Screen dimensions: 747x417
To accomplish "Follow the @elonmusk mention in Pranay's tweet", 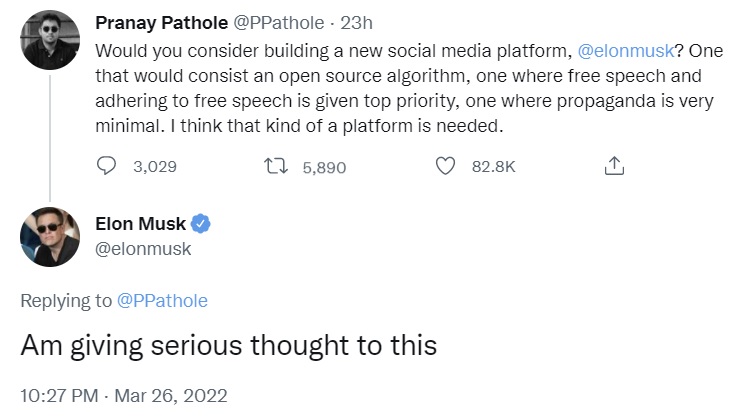I will [625, 50].
